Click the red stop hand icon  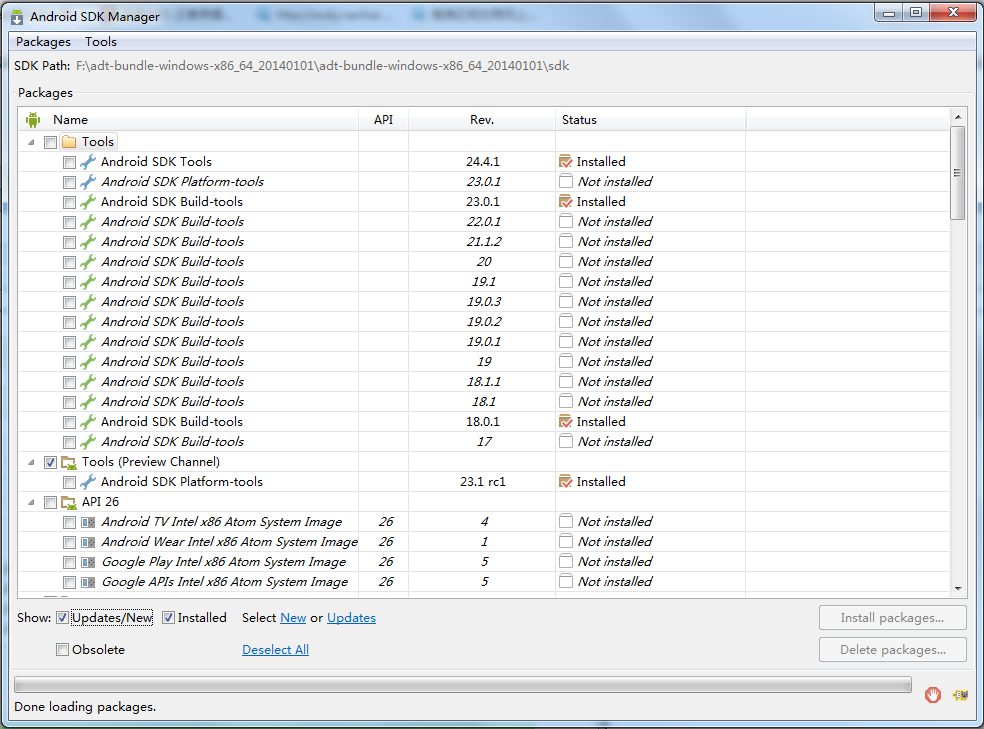(933, 695)
